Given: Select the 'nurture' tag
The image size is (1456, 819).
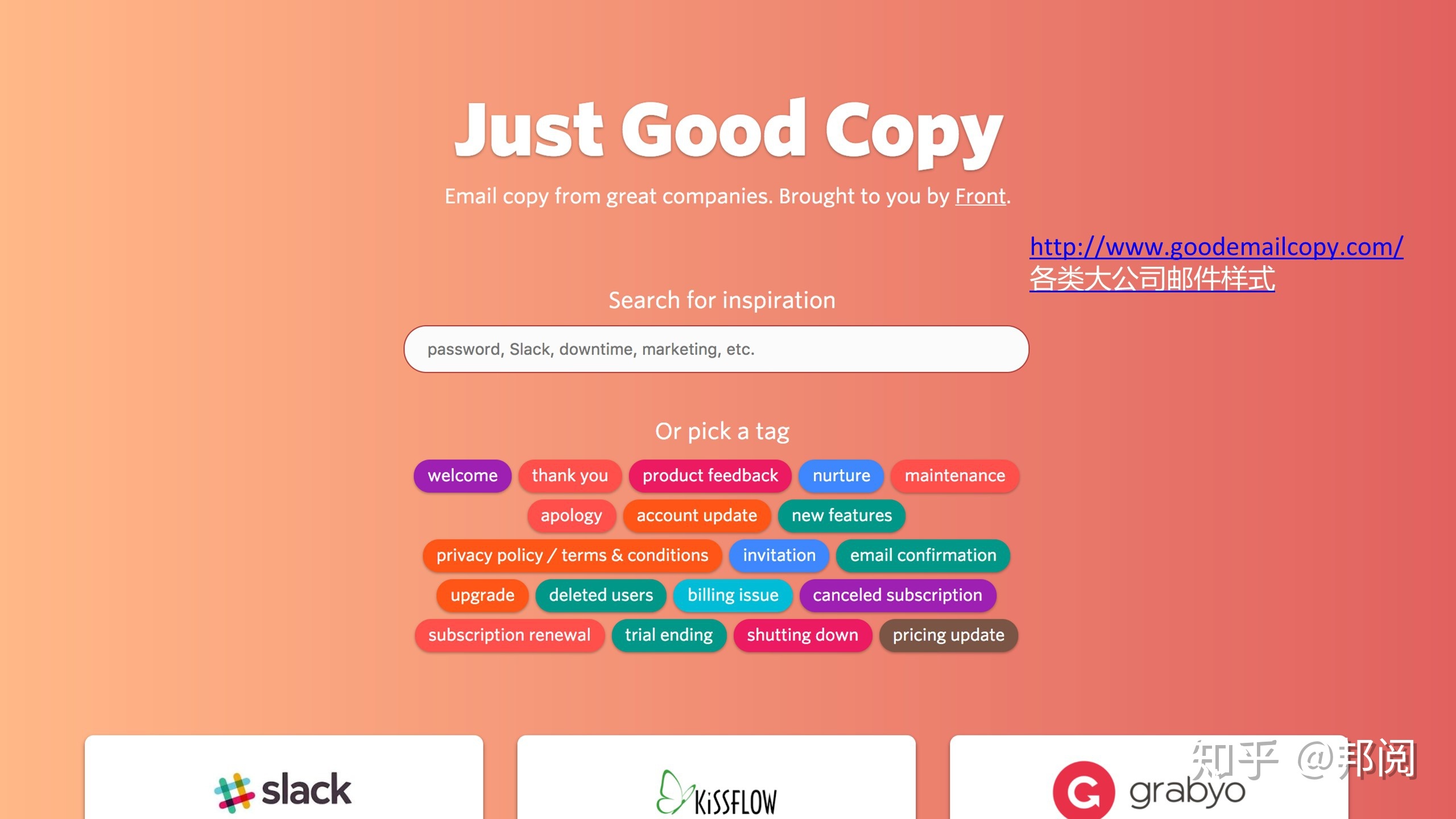Looking at the screenshot, I should coord(839,475).
